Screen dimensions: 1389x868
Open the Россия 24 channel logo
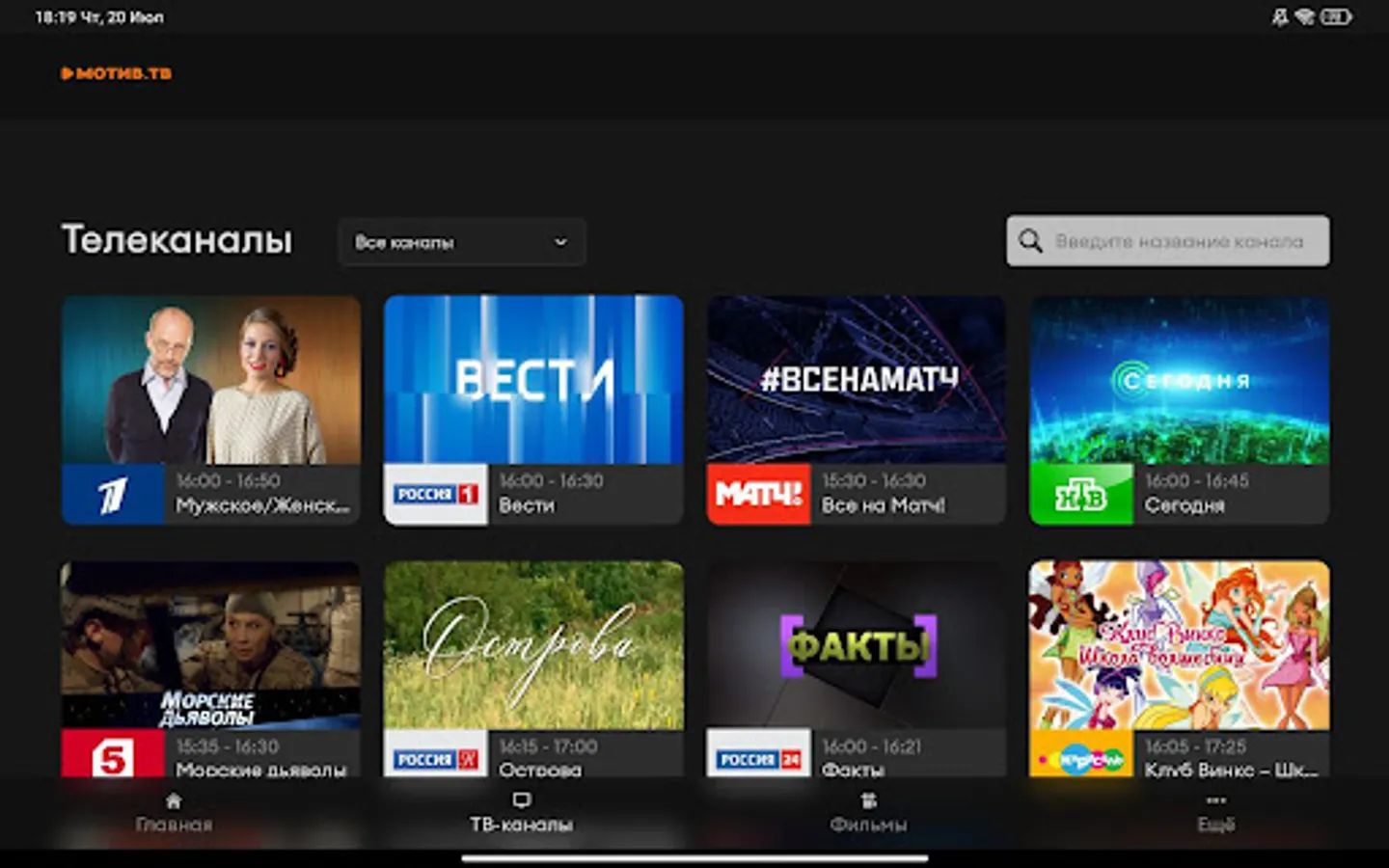[758, 754]
